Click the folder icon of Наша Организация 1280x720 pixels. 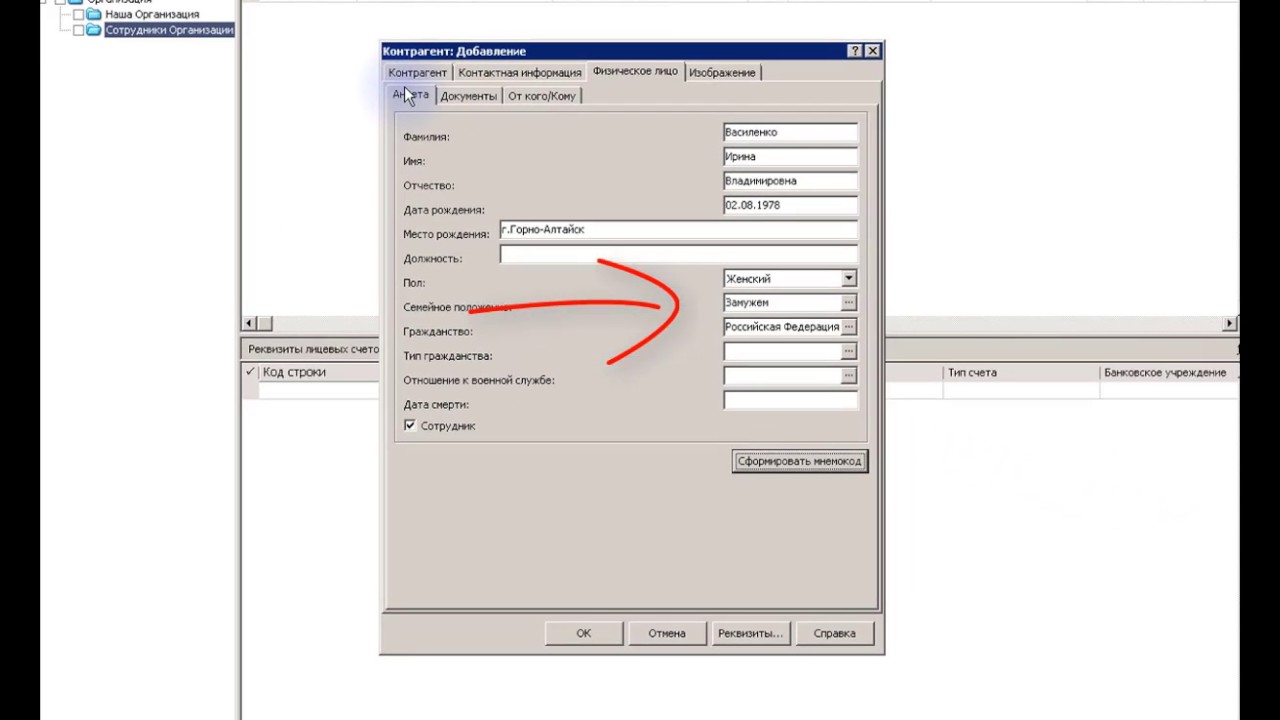94,15
